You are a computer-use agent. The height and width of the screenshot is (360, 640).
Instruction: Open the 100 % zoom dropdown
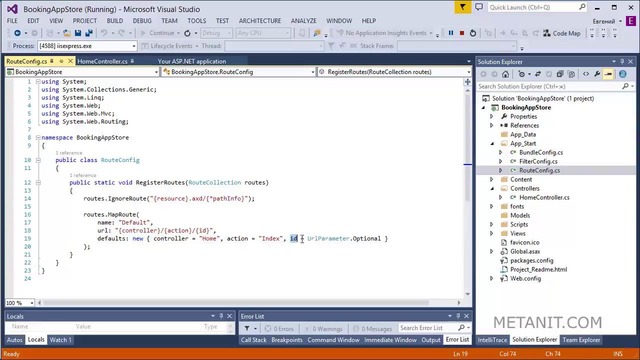click(x=20, y=303)
